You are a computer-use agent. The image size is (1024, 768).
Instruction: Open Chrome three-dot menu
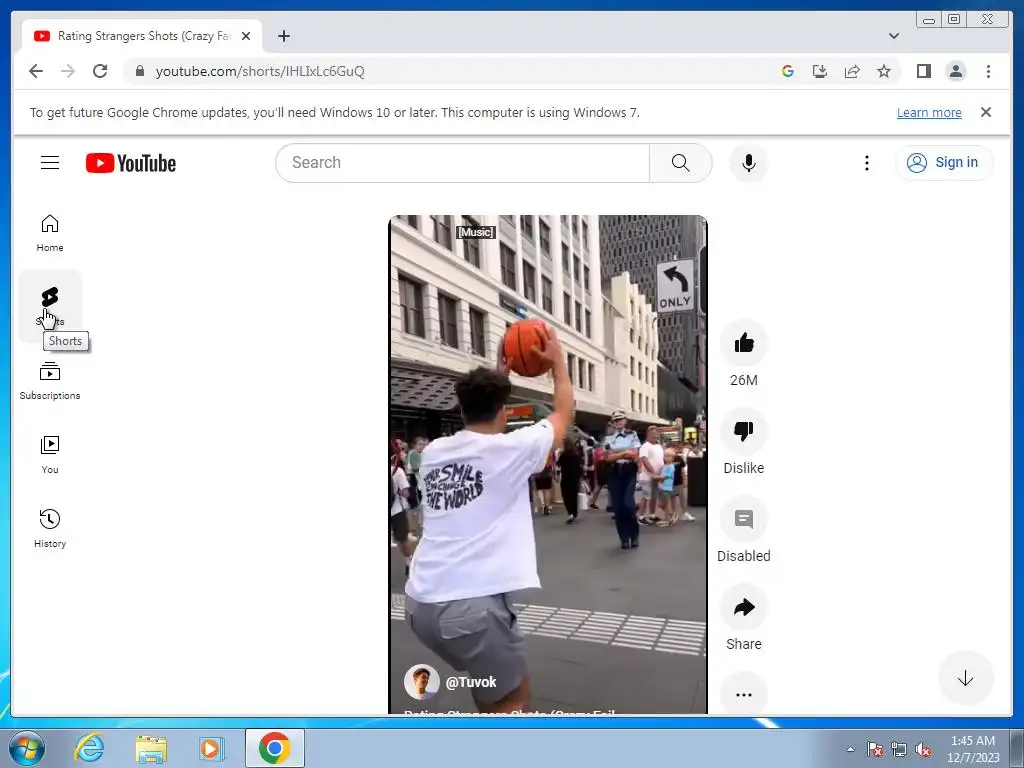988,71
